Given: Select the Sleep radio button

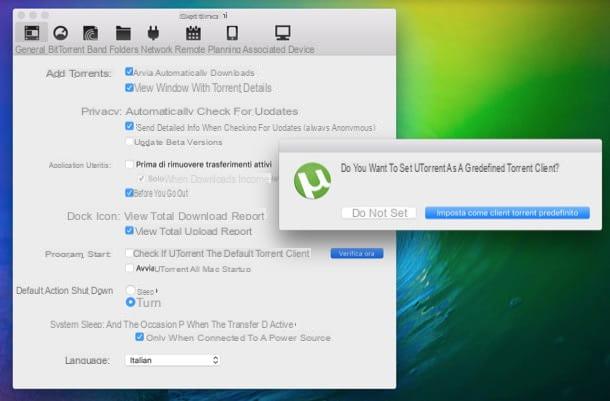Looking at the screenshot, I should [x=130, y=290].
